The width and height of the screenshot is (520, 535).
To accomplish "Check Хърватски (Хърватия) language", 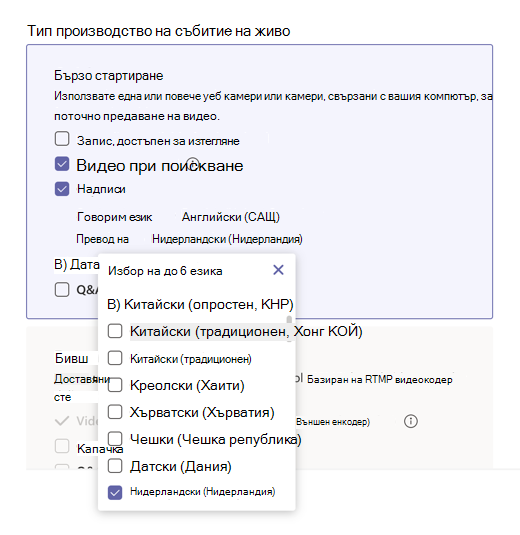I will coord(115,412).
